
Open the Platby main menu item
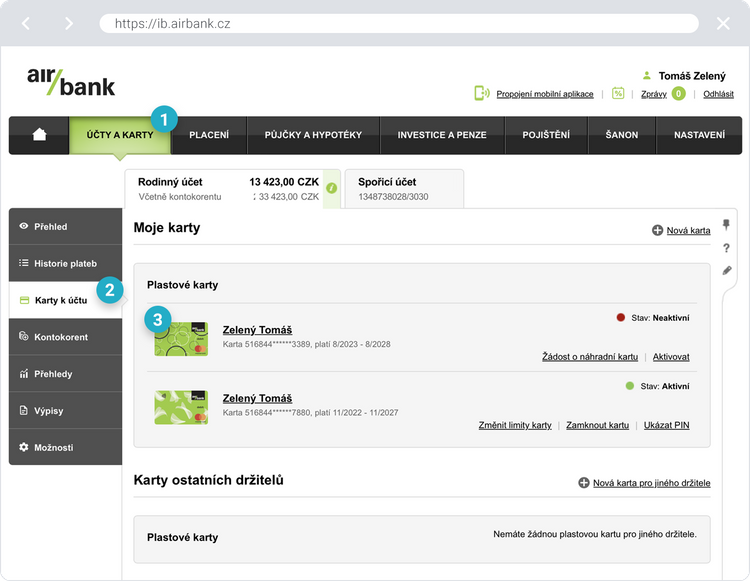tap(209, 135)
